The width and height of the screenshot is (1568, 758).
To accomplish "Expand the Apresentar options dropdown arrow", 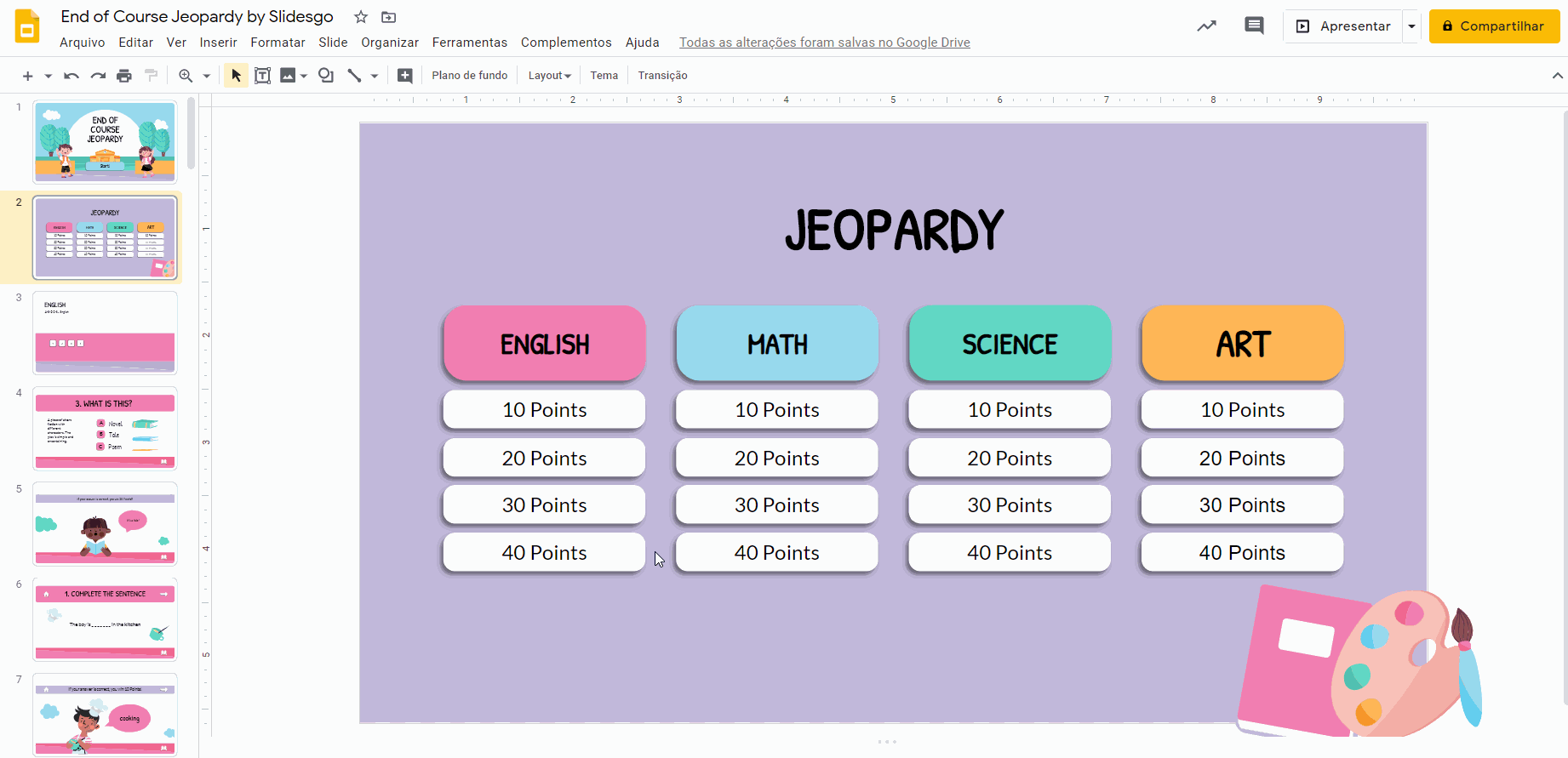I will tap(1411, 26).
